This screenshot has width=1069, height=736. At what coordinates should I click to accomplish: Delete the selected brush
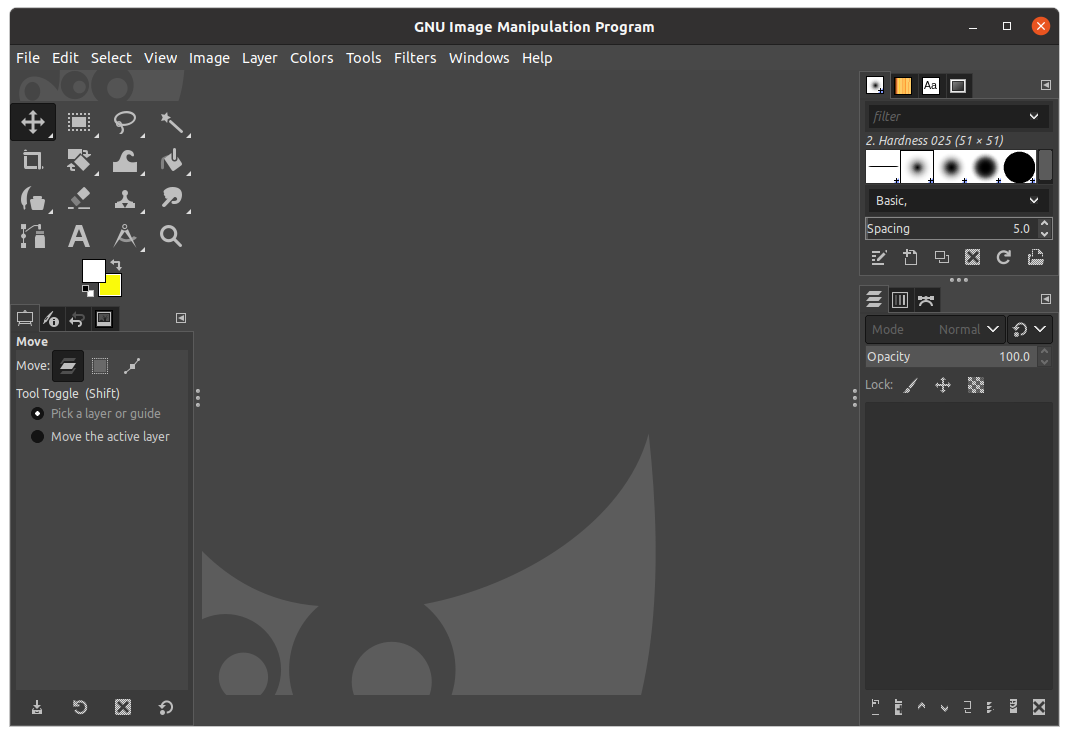tap(972, 258)
